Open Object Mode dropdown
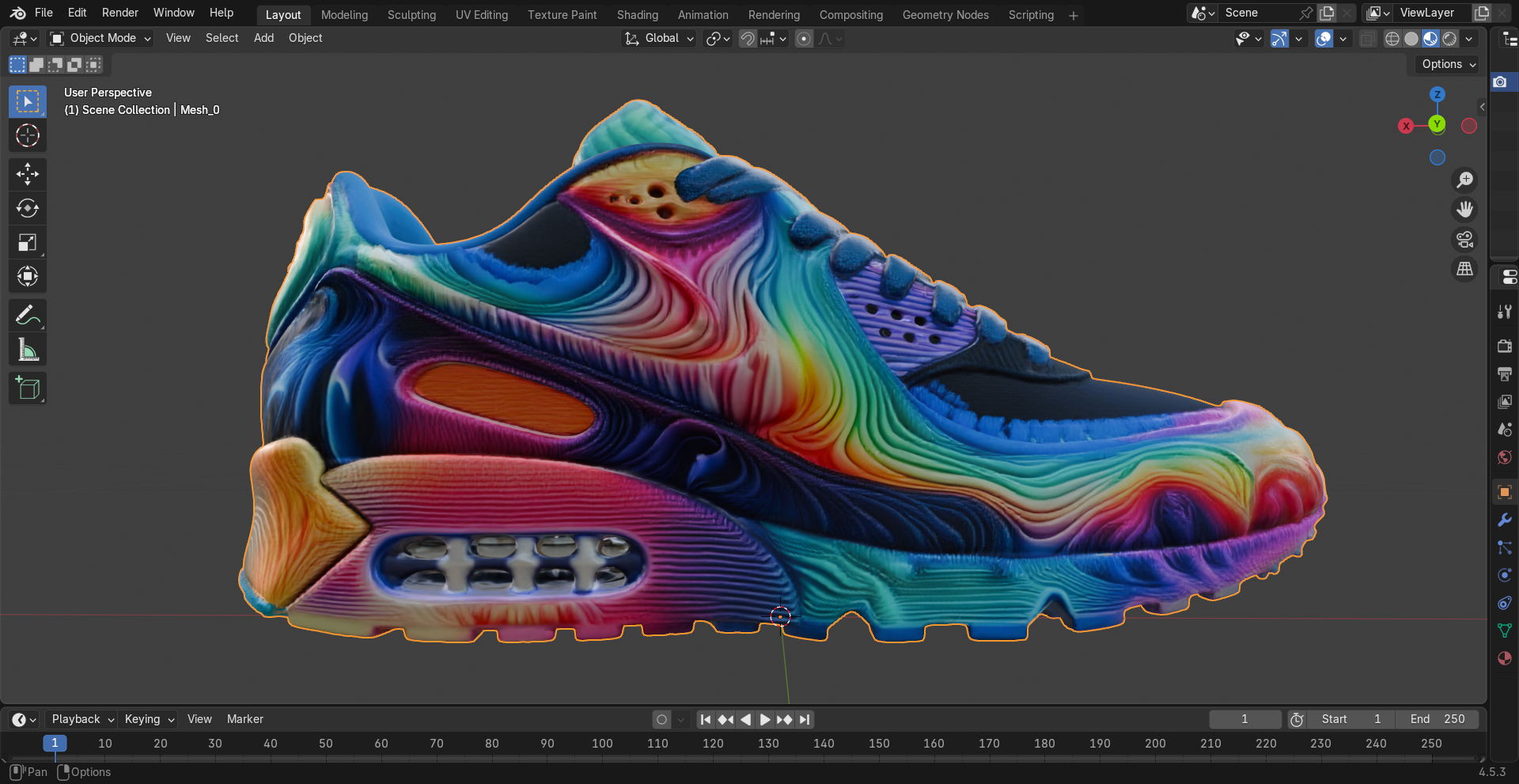Screen dimensions: 1519x784 pos(100,38)
